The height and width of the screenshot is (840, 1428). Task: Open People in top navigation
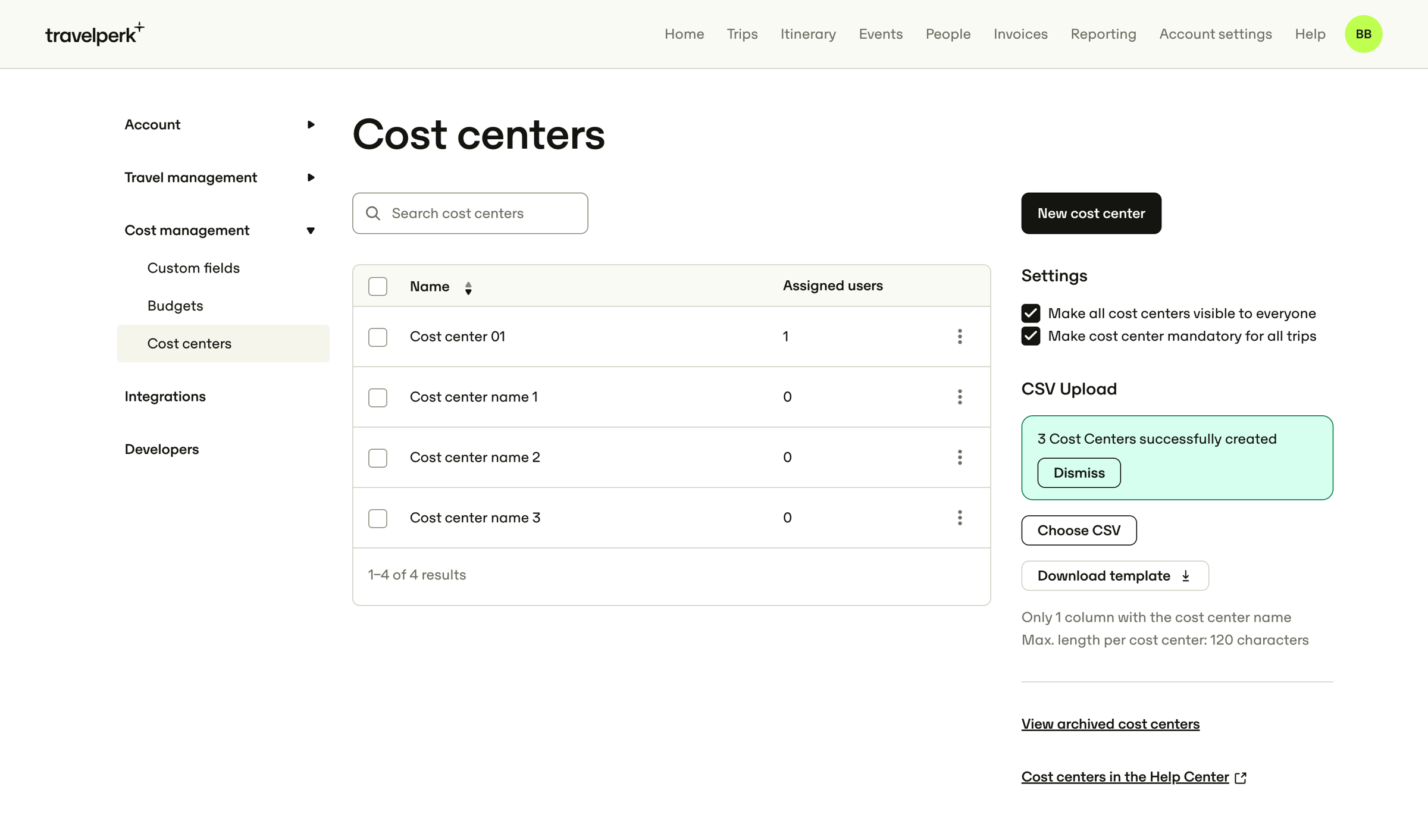pyautogui.click(x=948, y=34)
